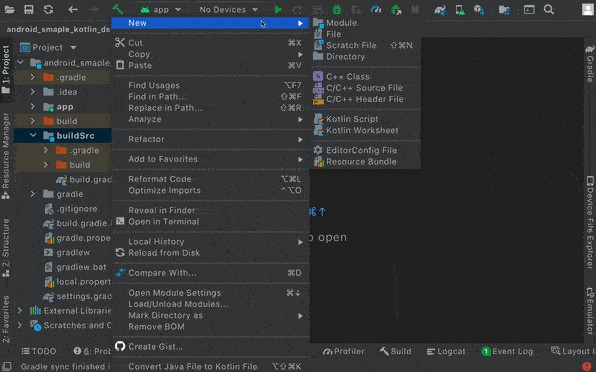
Task: Choose Cut from the context menu
Action: tap(210, 43)
